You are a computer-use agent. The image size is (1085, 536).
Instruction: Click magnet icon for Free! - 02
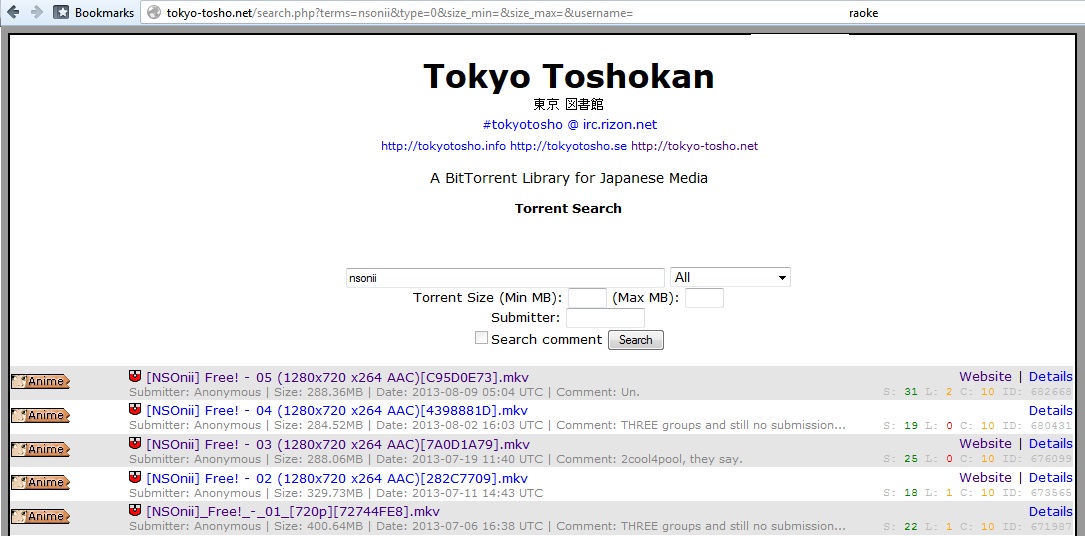point(135,477)
